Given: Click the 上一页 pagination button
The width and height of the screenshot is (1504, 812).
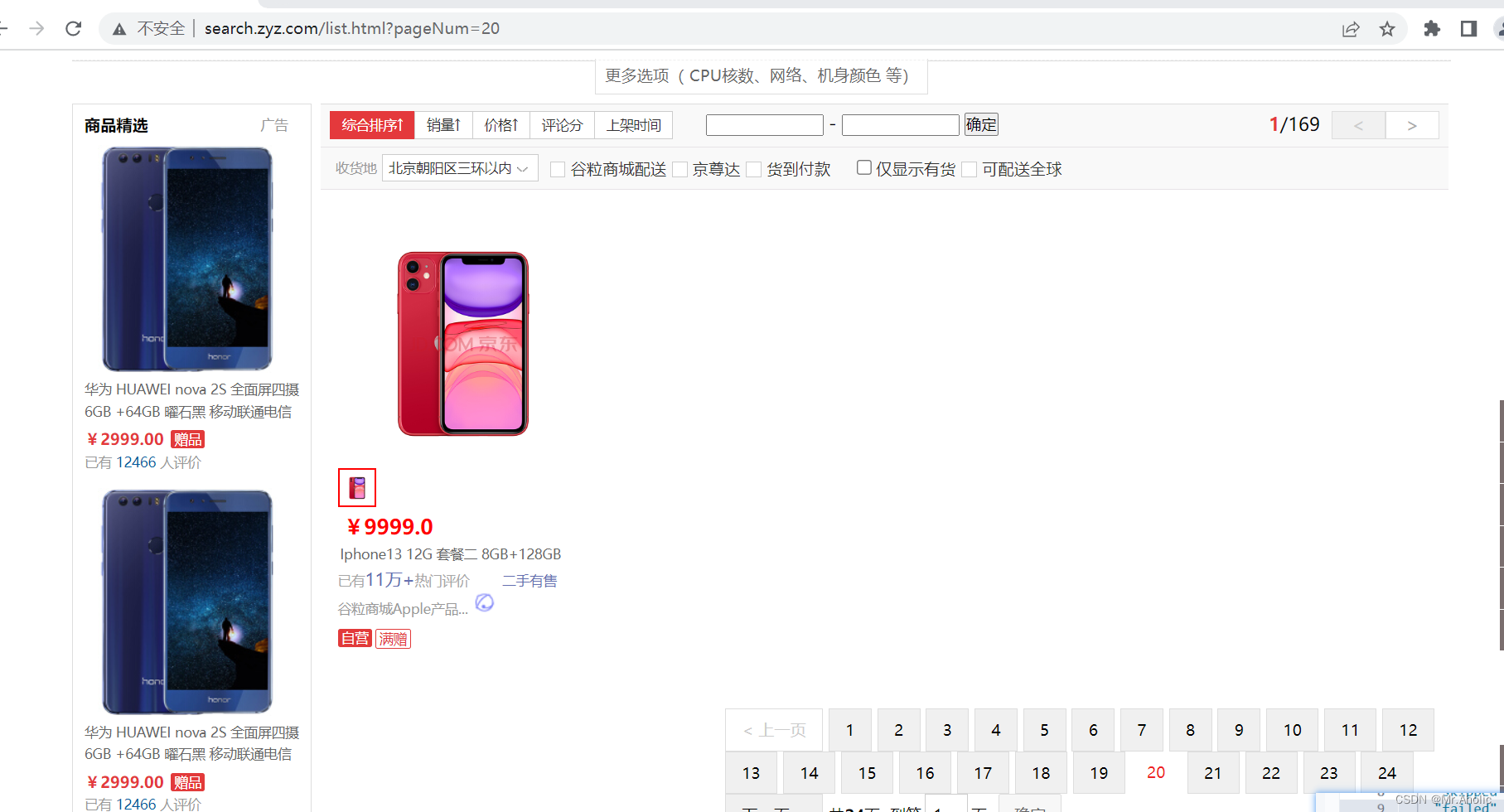Looking at the screenshot, I should tap(774, 730).
